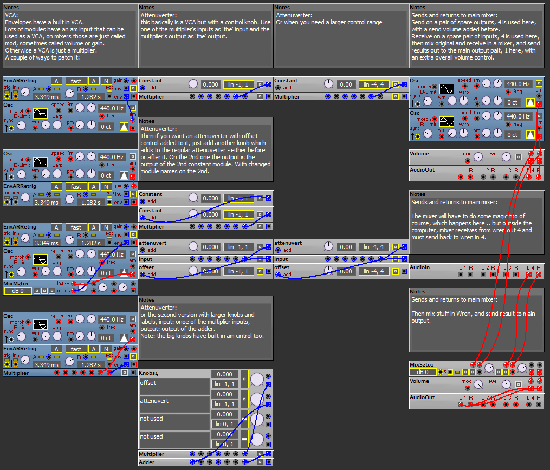Click N button on topmost EnvARRetrig
Screen dimensions: 550x470
coord(107,81)
